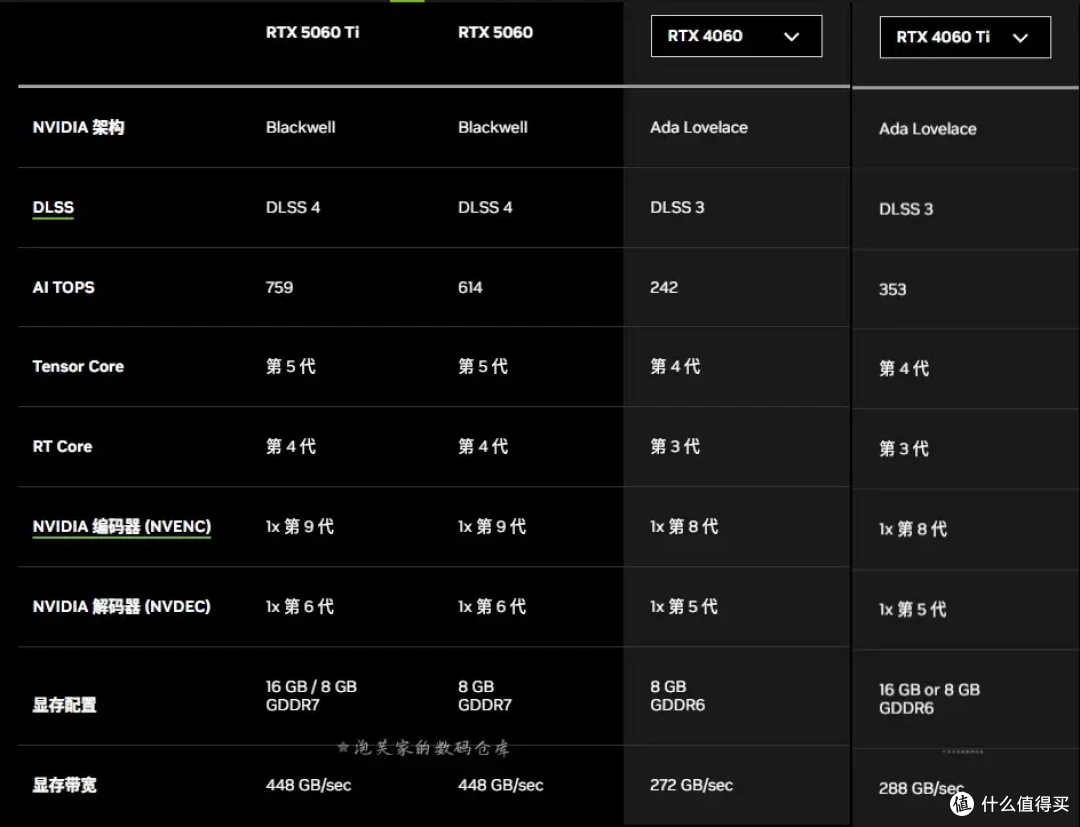Click the RTX 5060 Ti column header

pyautogui.click(x=313, y=32)
